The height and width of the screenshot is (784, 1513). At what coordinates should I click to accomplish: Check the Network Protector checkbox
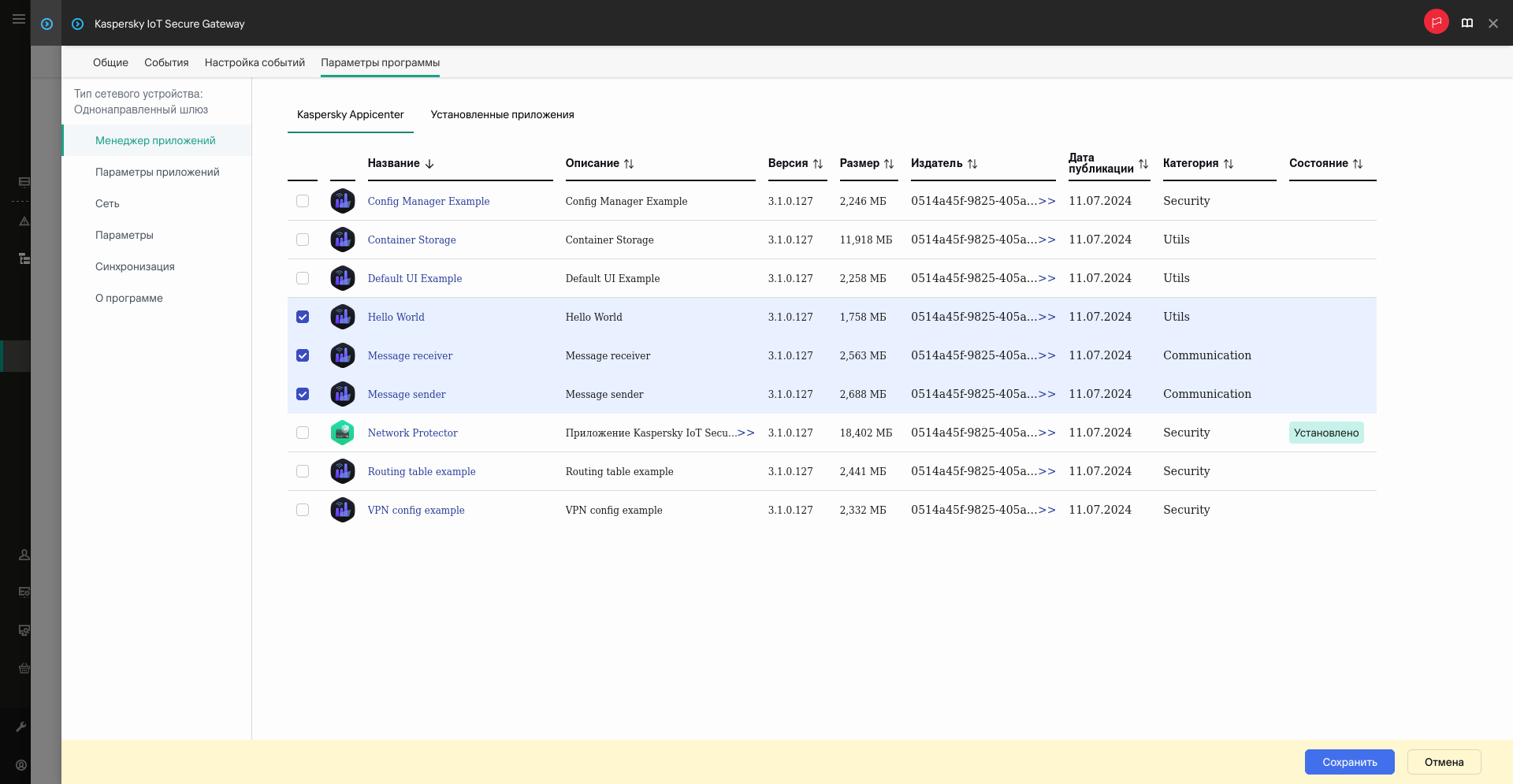tap(303, 433)
